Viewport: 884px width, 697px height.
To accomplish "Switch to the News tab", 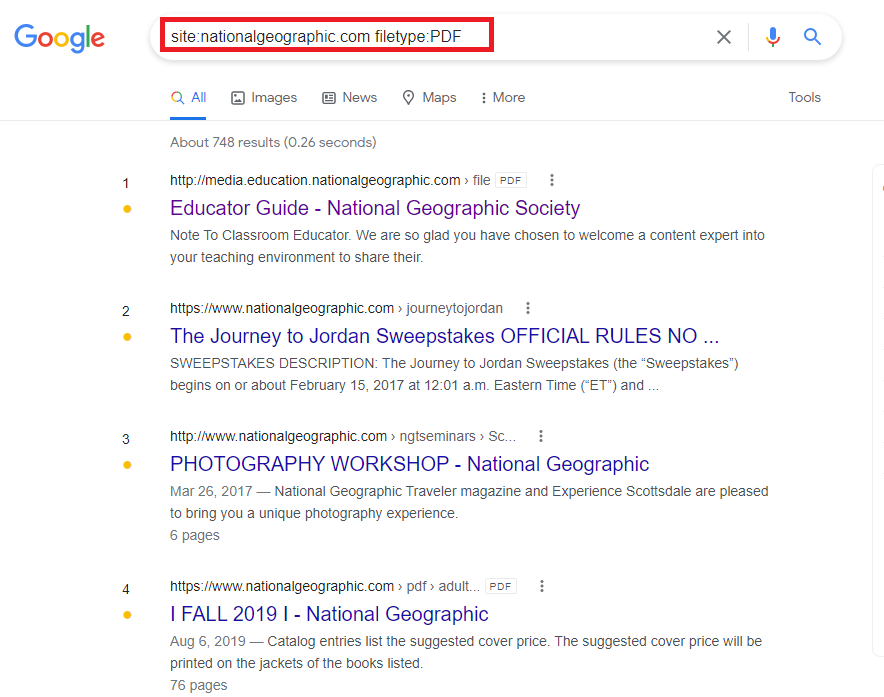I will coord(349,97).
